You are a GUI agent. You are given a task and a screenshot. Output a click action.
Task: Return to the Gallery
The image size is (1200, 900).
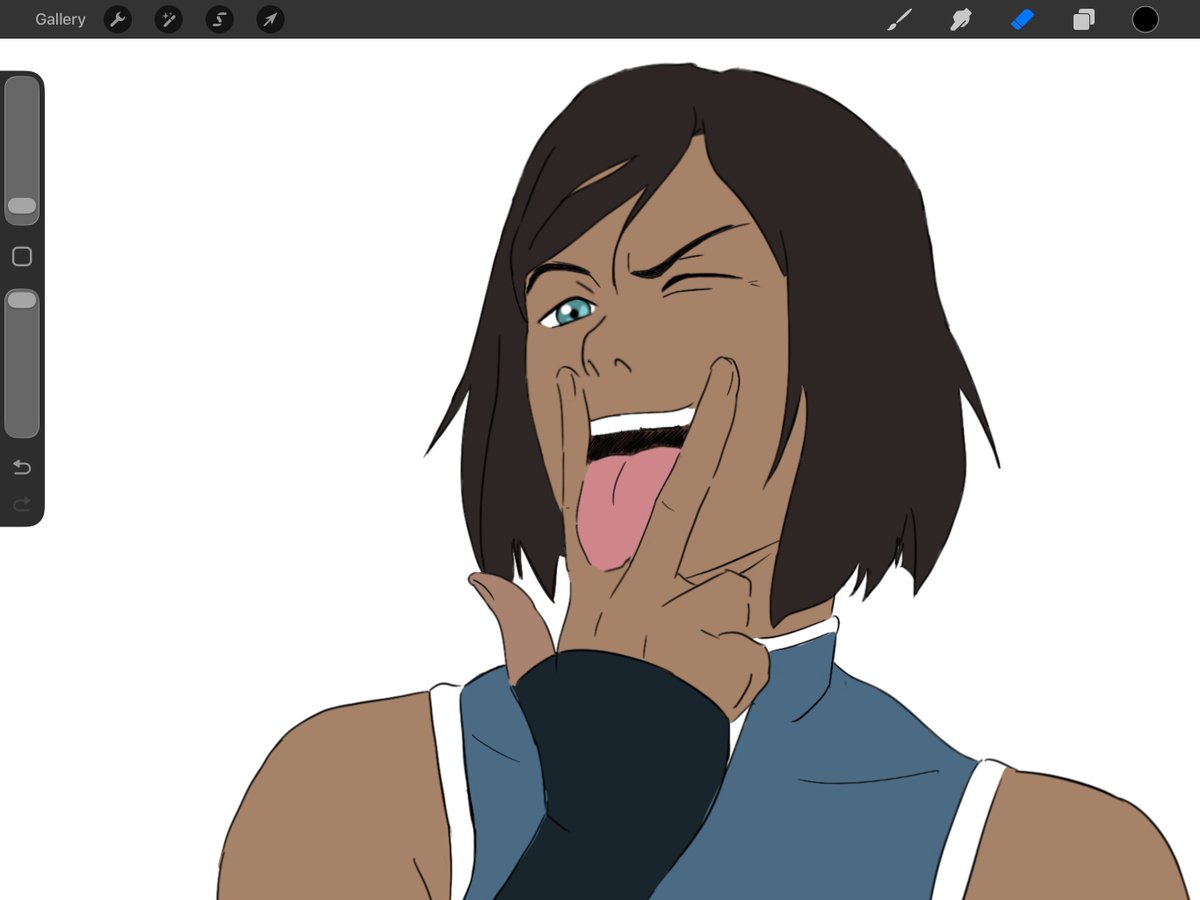tap(60, 19)
